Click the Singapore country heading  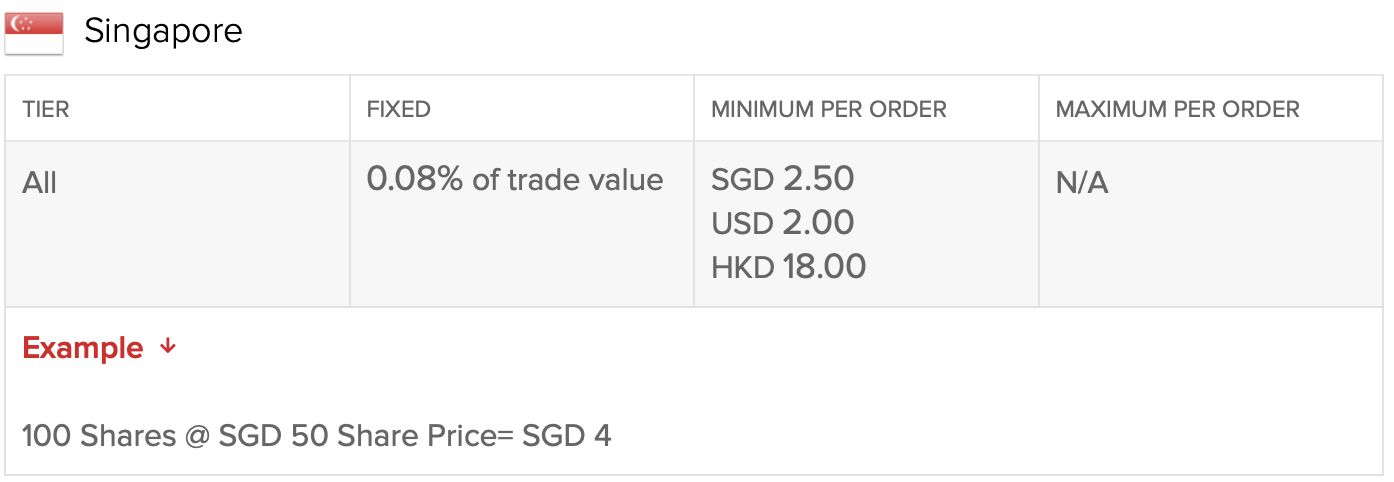[163, 31]
